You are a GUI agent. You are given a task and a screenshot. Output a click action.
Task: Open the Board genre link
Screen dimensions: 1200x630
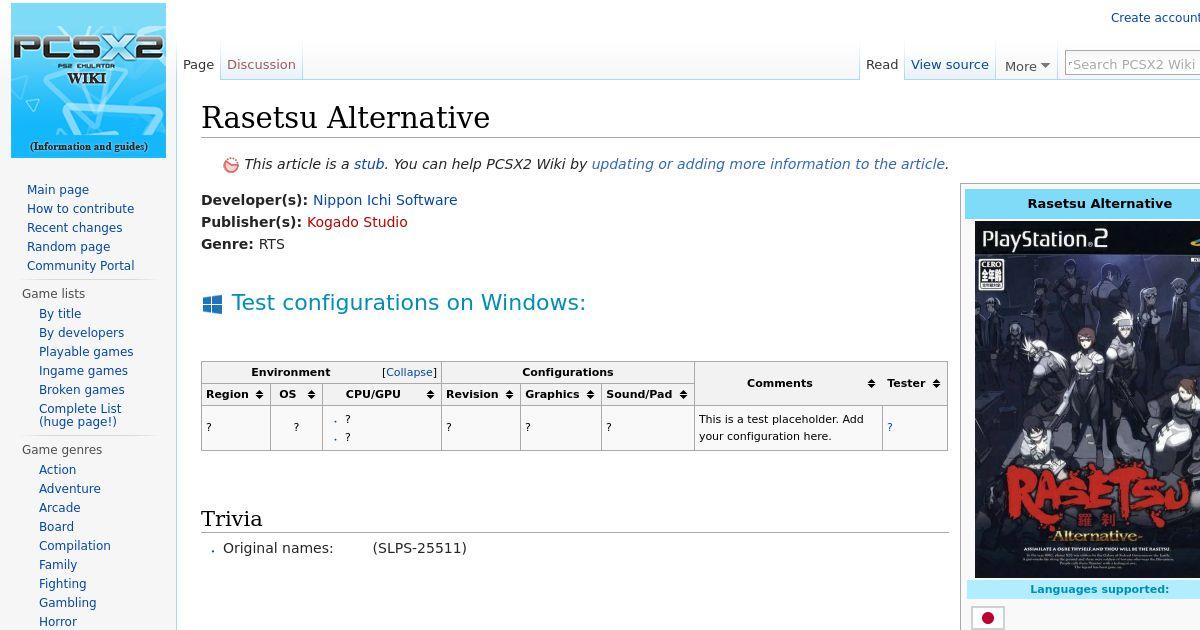[x=56, y=527]
